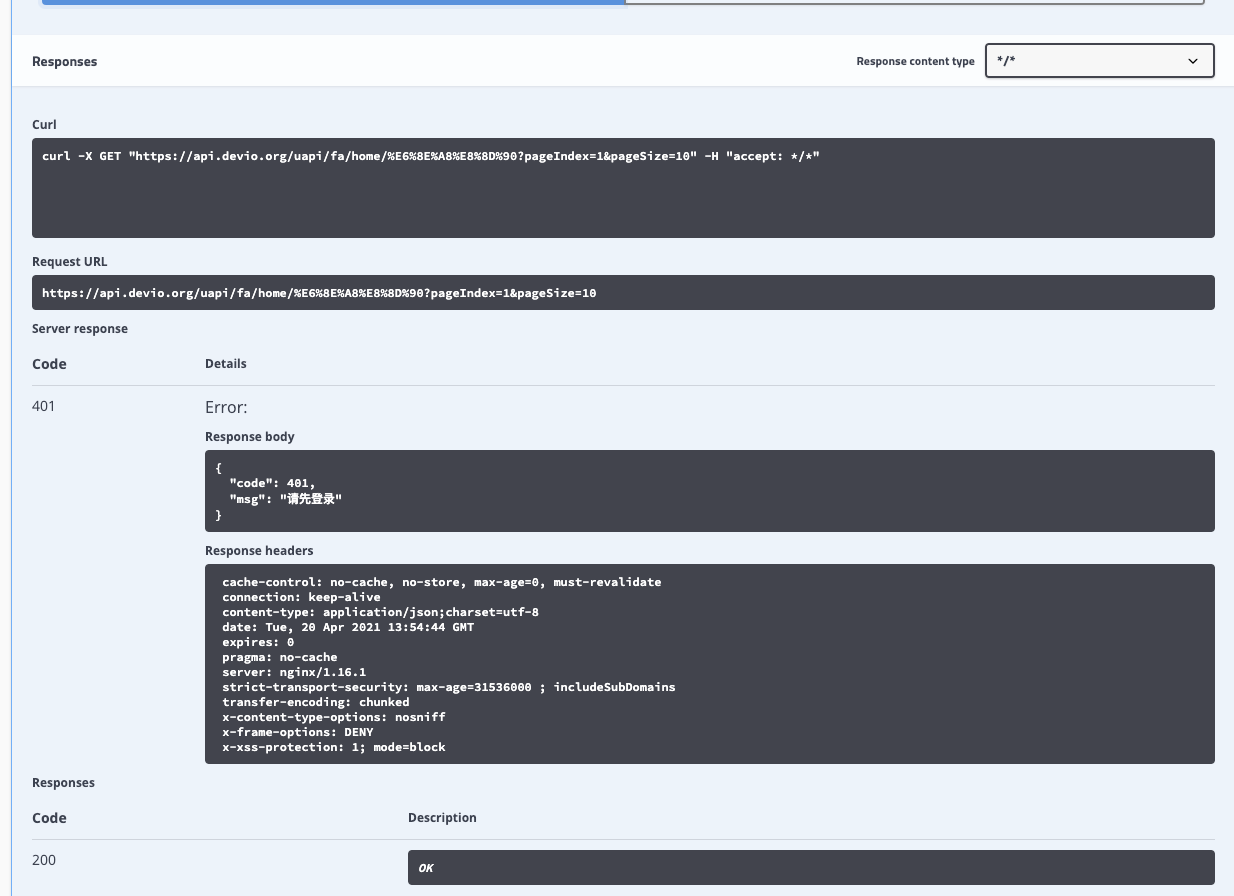Click the OK description box
The image size is (1234, 896).
(810, 867)
